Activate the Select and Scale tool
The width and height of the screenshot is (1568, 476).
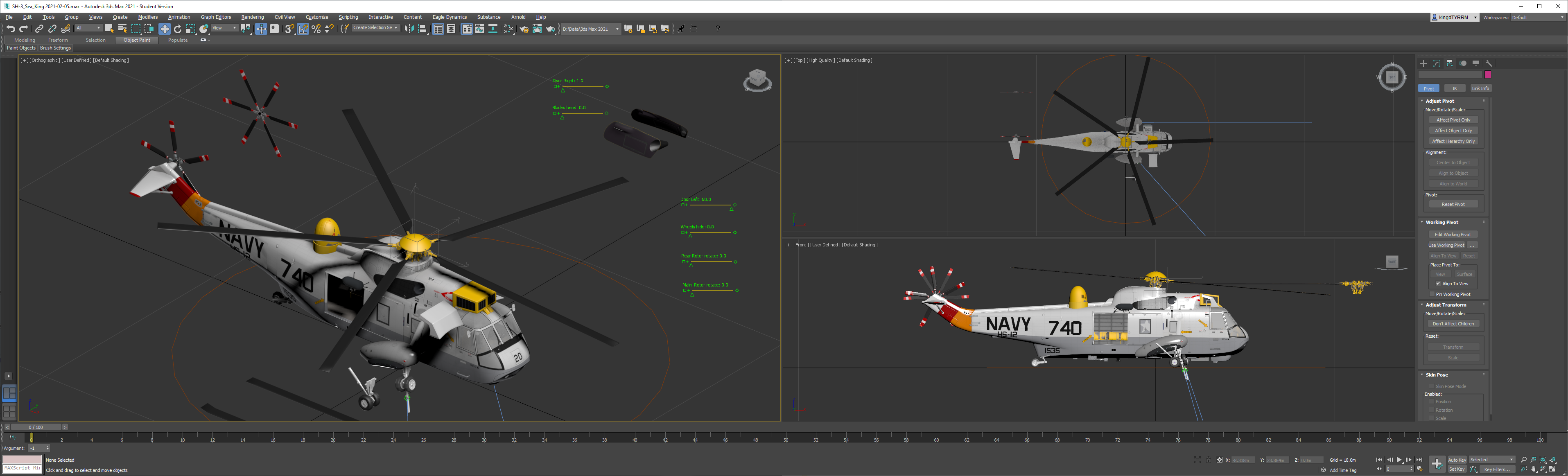[190, 29]
